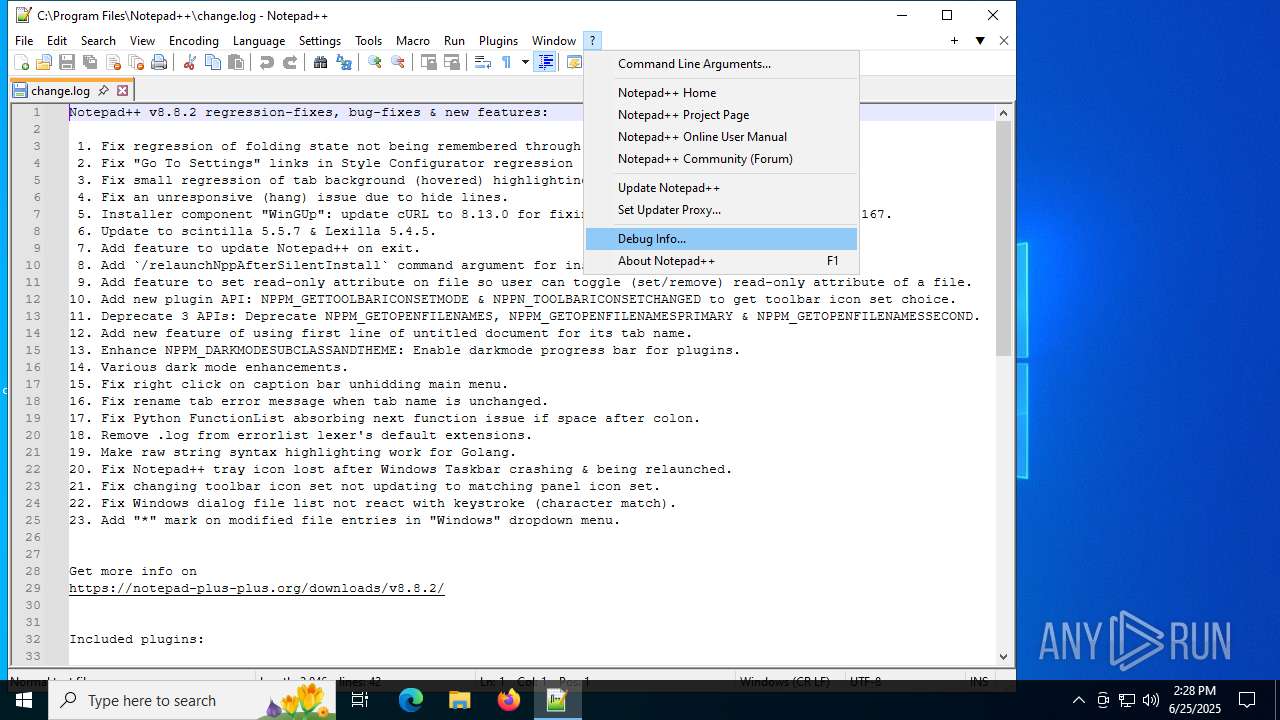
Task: Launch Microsoft Edge from the taskbar
Action: point(411,700)
